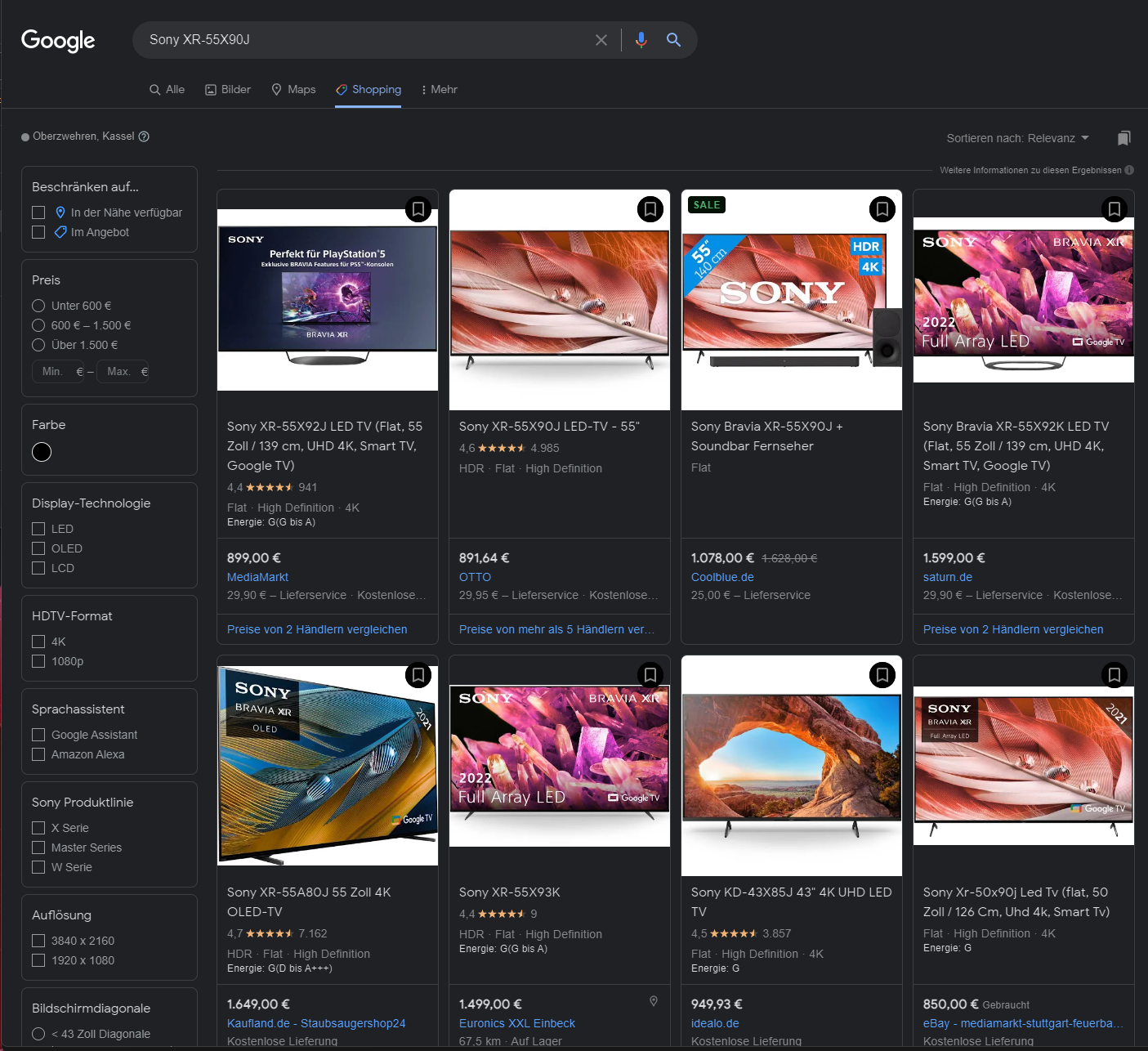Open the Mehr menu
The width and height of the screenshot is (1148, 1051).
click(x=440, y=89)
